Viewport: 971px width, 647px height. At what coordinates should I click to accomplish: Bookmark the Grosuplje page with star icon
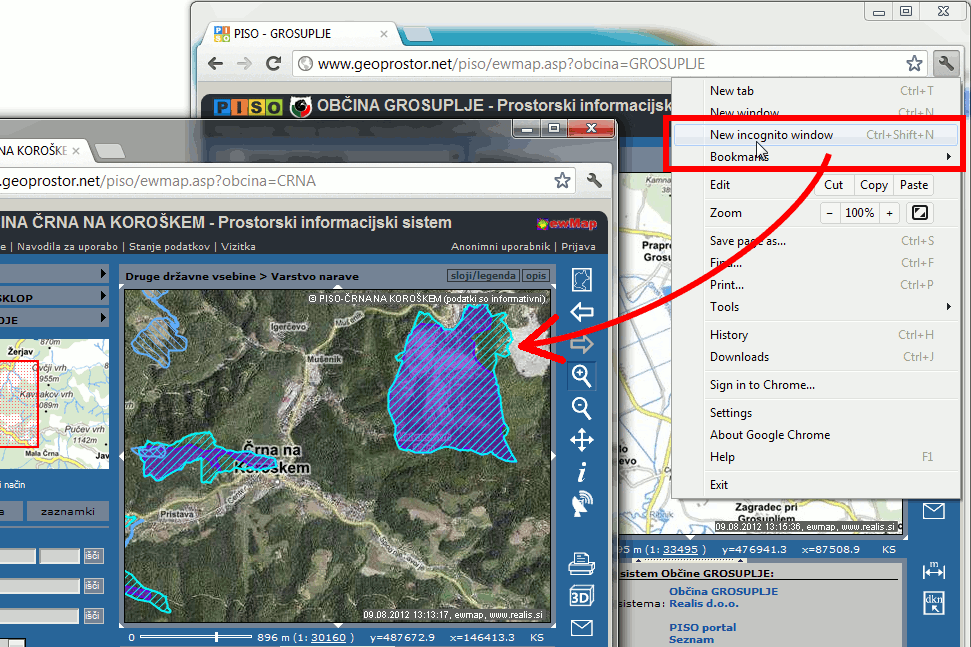[914, 64]
